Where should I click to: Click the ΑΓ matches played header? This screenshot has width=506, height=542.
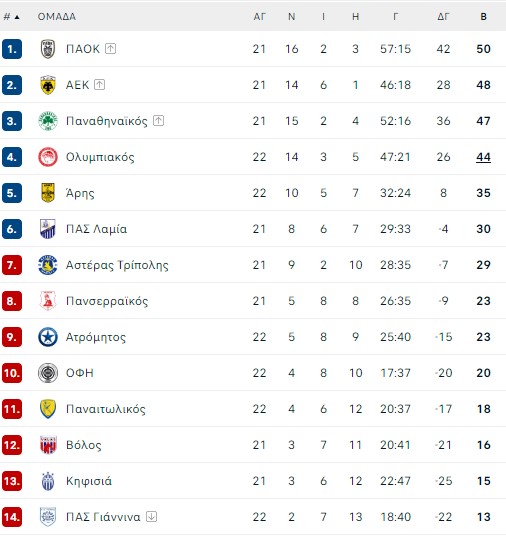(260, 17)
